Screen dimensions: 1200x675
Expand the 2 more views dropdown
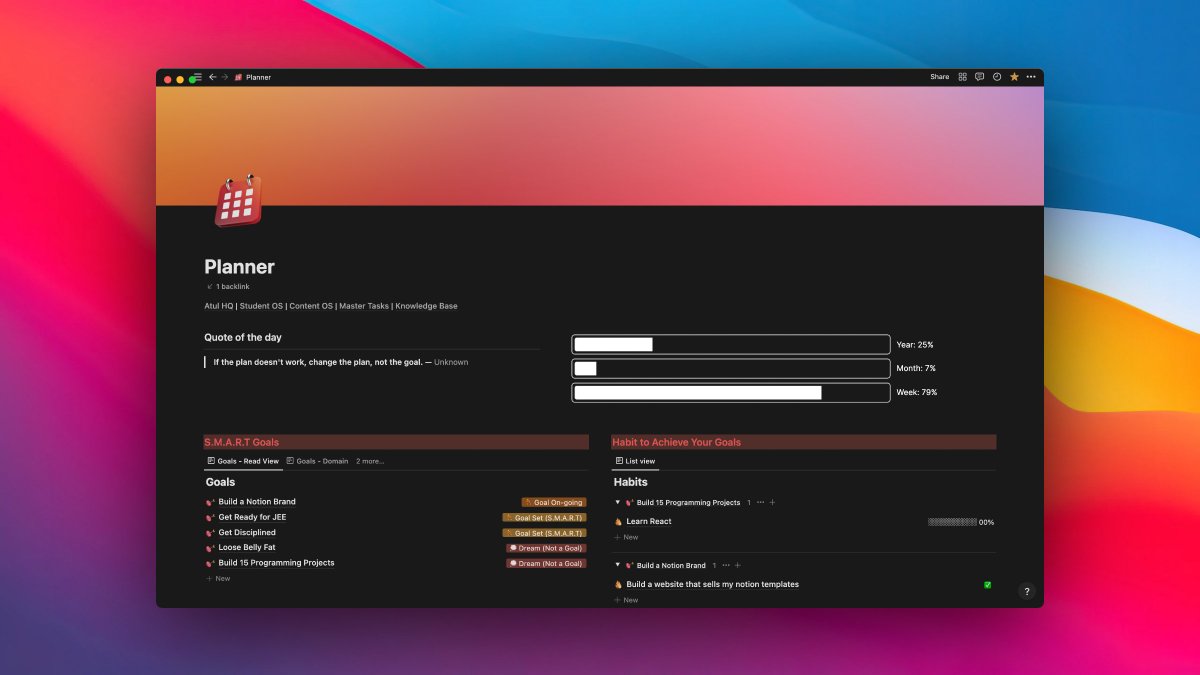[x=370, y=461]
